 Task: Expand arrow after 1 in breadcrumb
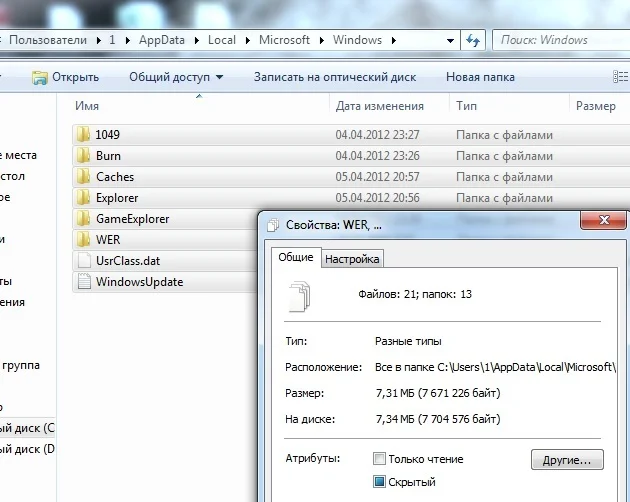click(x=127, y=40)
